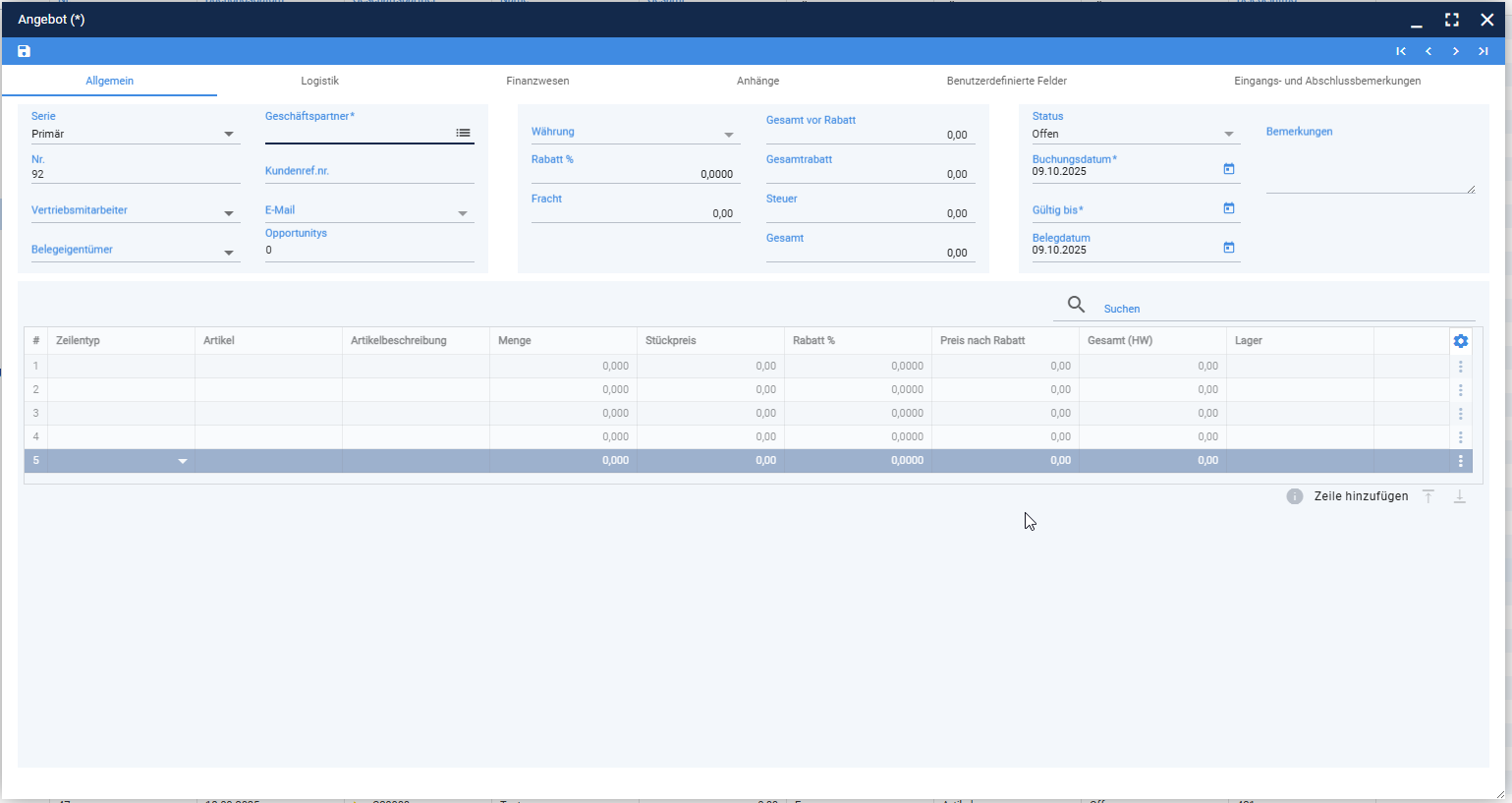Go to previous record arrow
This screenshot has width=1512, height=803.
pyautogui.click(x=1428, y=51)
